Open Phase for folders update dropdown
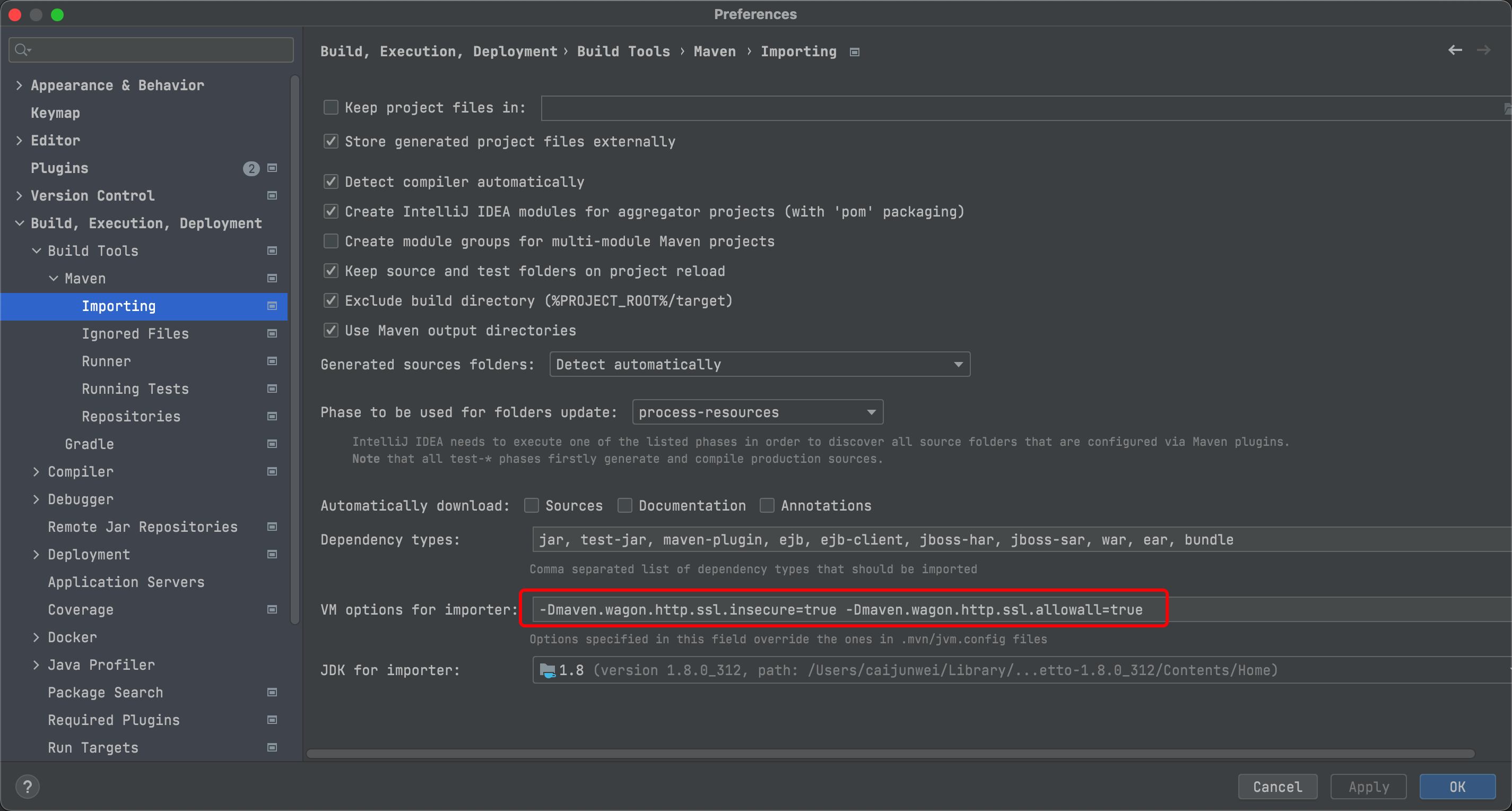Image resolution: width=1512 pixels, height=811 pixels. coord(758,412)
